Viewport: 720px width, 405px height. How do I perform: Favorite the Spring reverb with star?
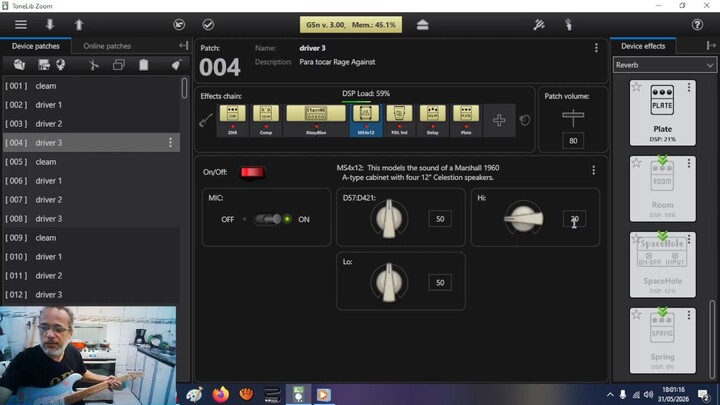click(x=636, y=315)
